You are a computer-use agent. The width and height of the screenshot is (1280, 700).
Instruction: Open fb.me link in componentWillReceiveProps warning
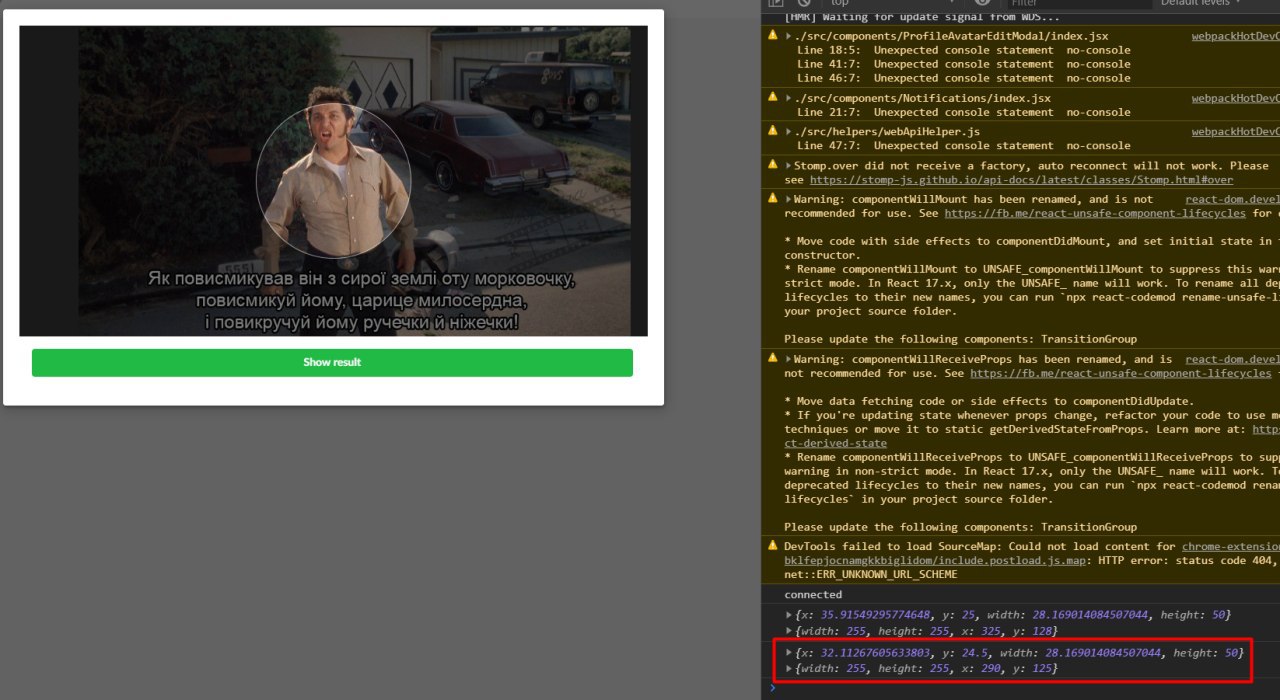pyautogui.click(x=1122, y=373)
